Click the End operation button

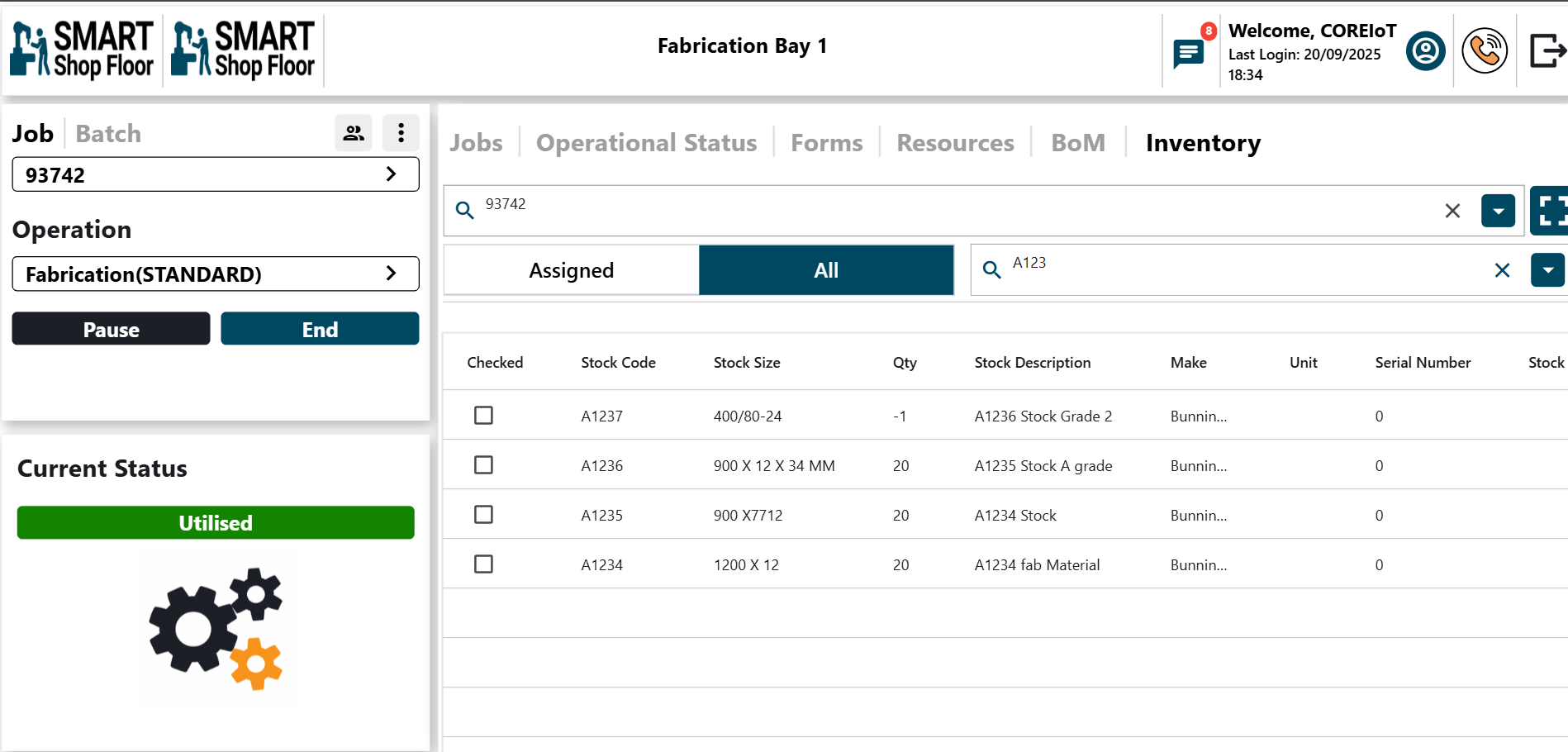click(x=320, y=329)
